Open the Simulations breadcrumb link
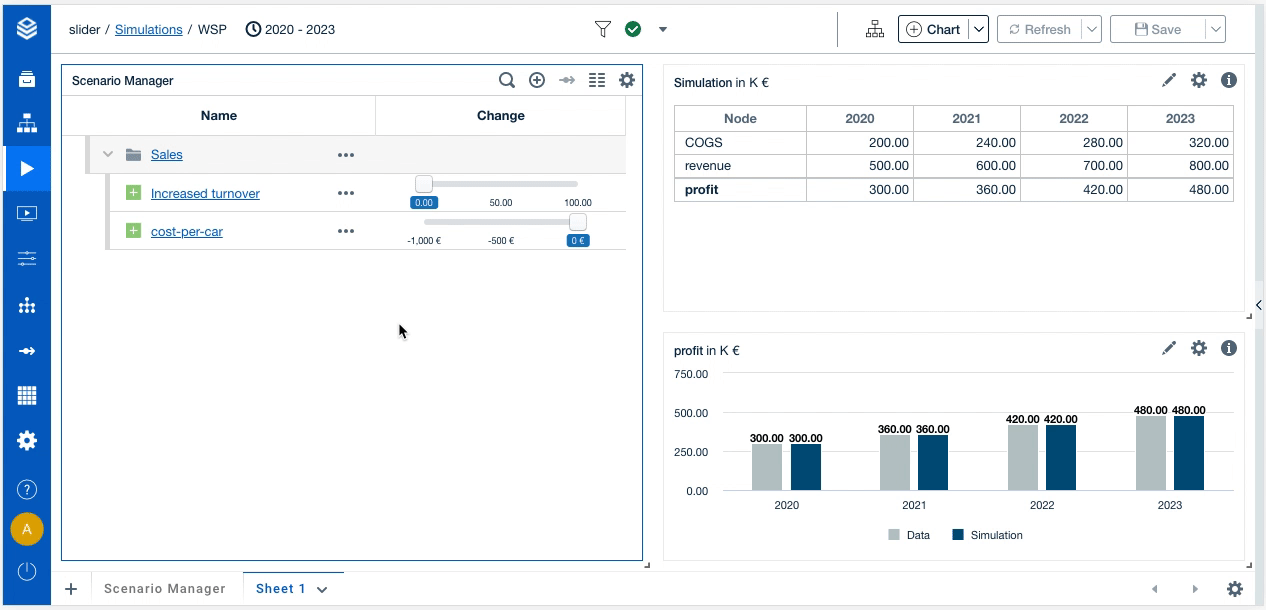This screenshot has width=1266, height=610. (x=148, y=30)
